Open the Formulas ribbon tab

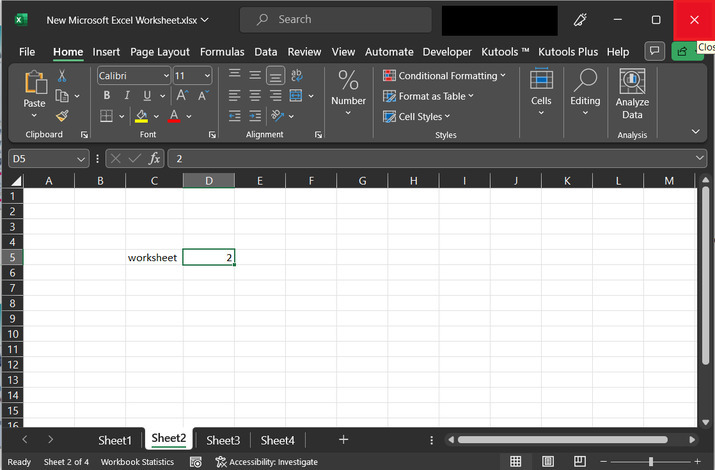point(221,52)
